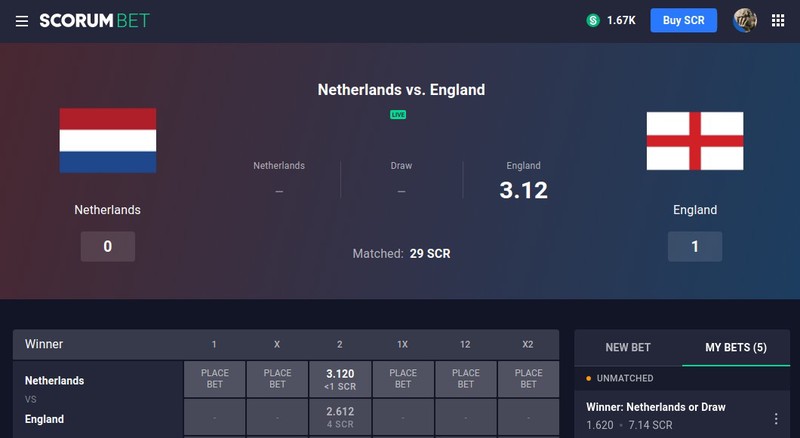Click the green LIVE badge

398,115
